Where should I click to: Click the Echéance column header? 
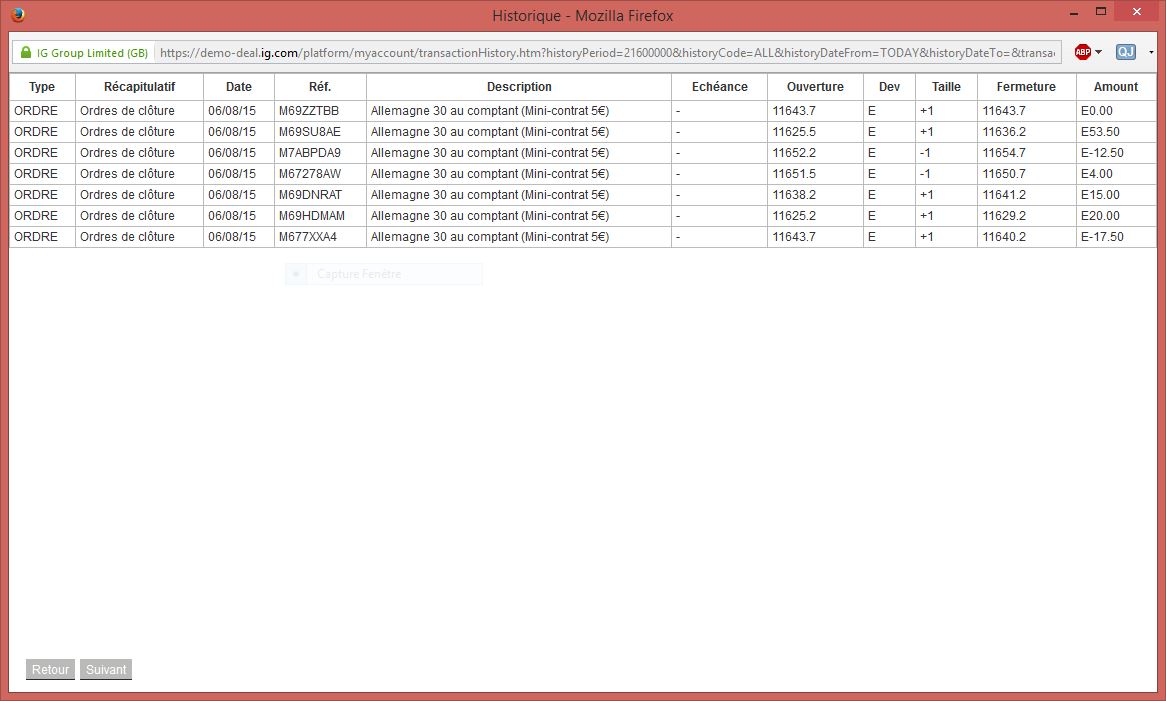(719, 87)
